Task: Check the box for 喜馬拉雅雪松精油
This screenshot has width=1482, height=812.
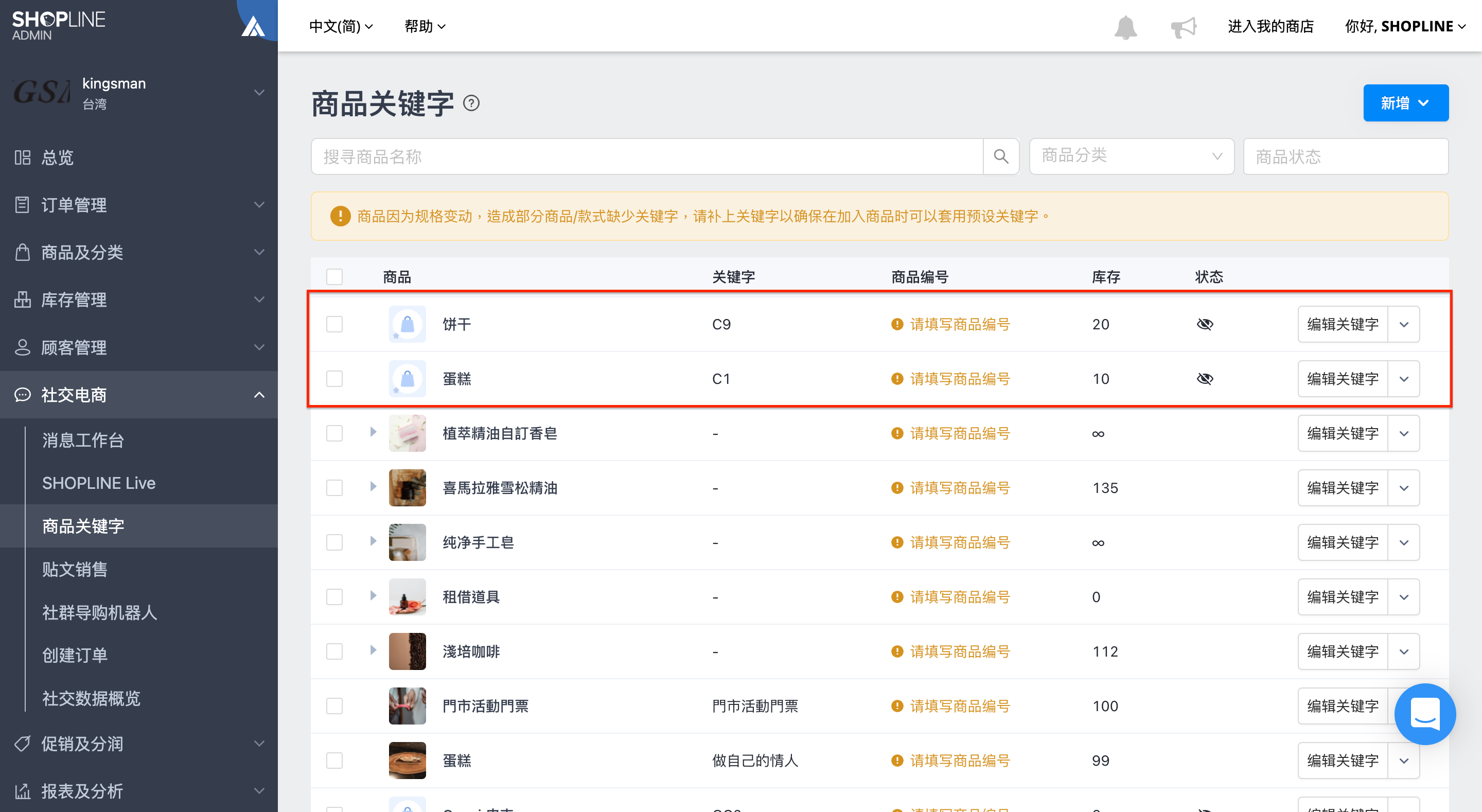Action: pyautogui.click(x=334, y=488)
